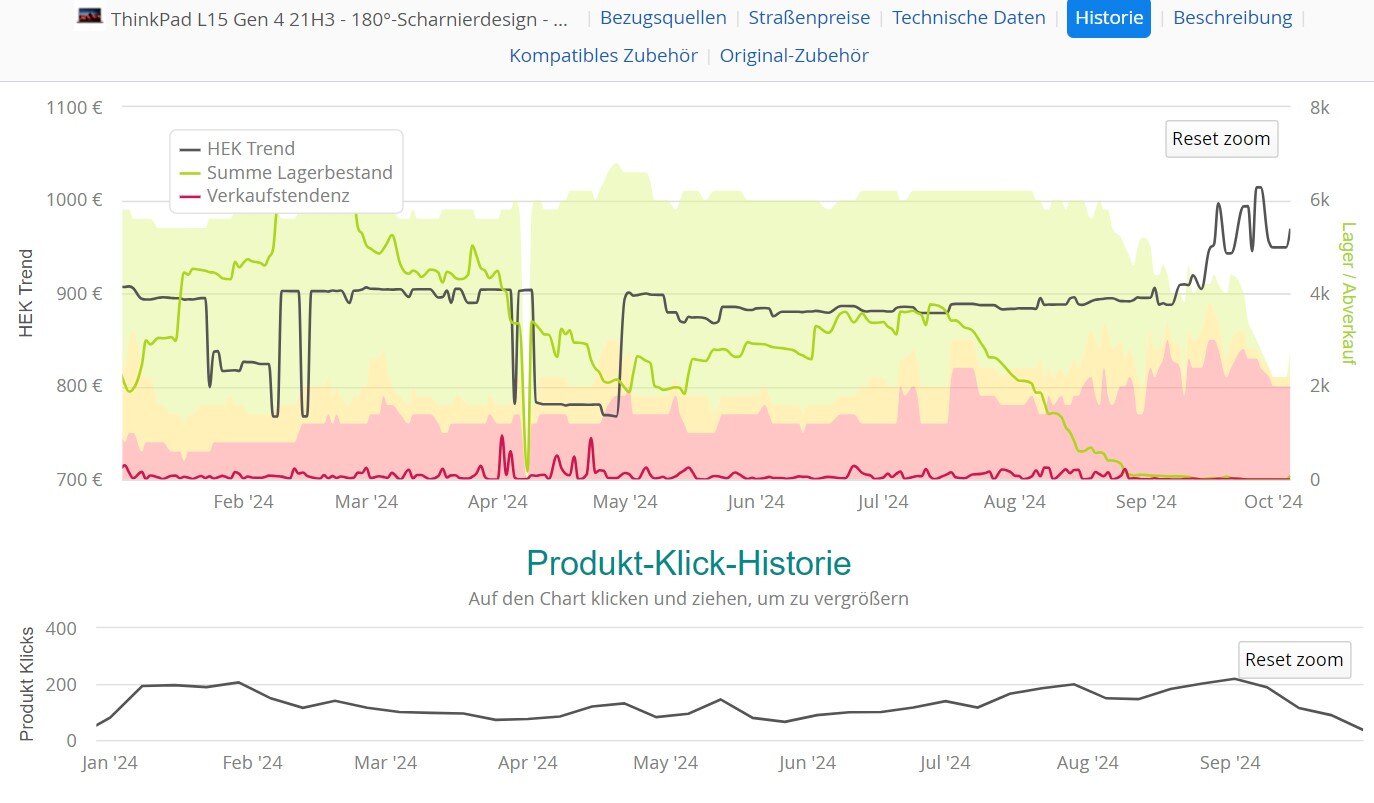Click the Oct '24 label on price chart
The width and height of the screenshot is (1374, 803).
1272,502
